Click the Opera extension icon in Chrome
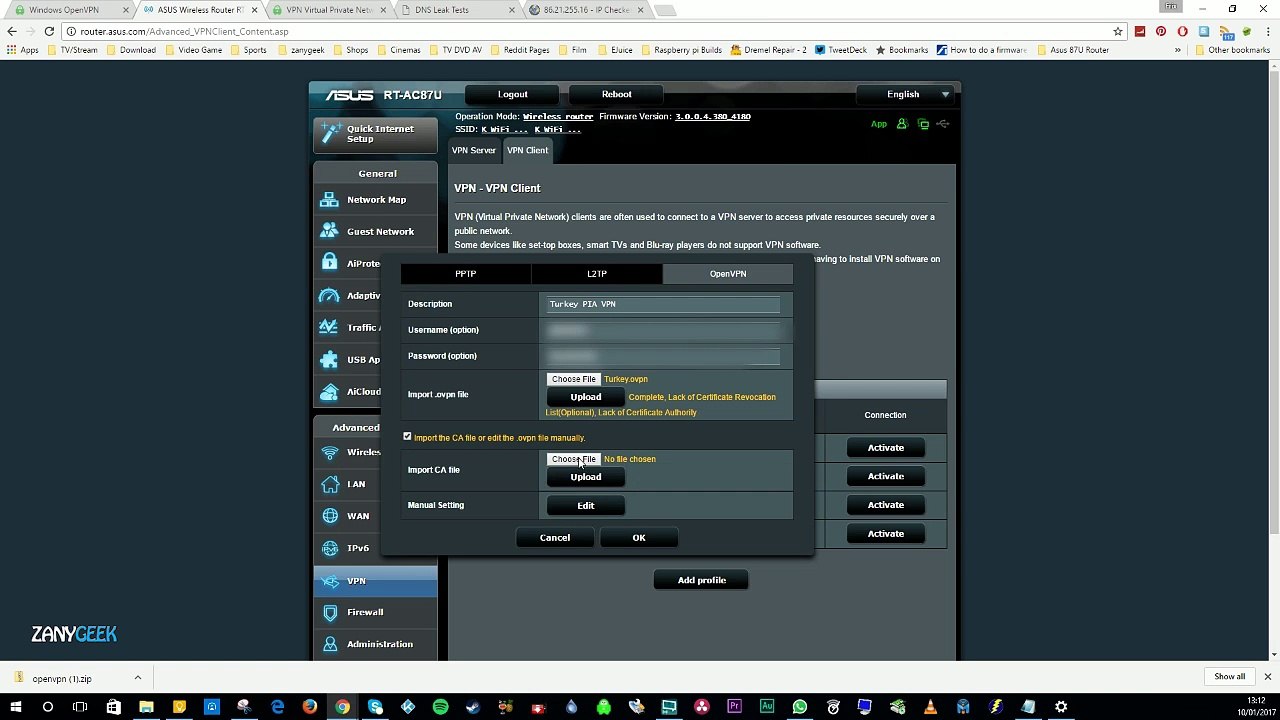 (x=1183, y=31)
